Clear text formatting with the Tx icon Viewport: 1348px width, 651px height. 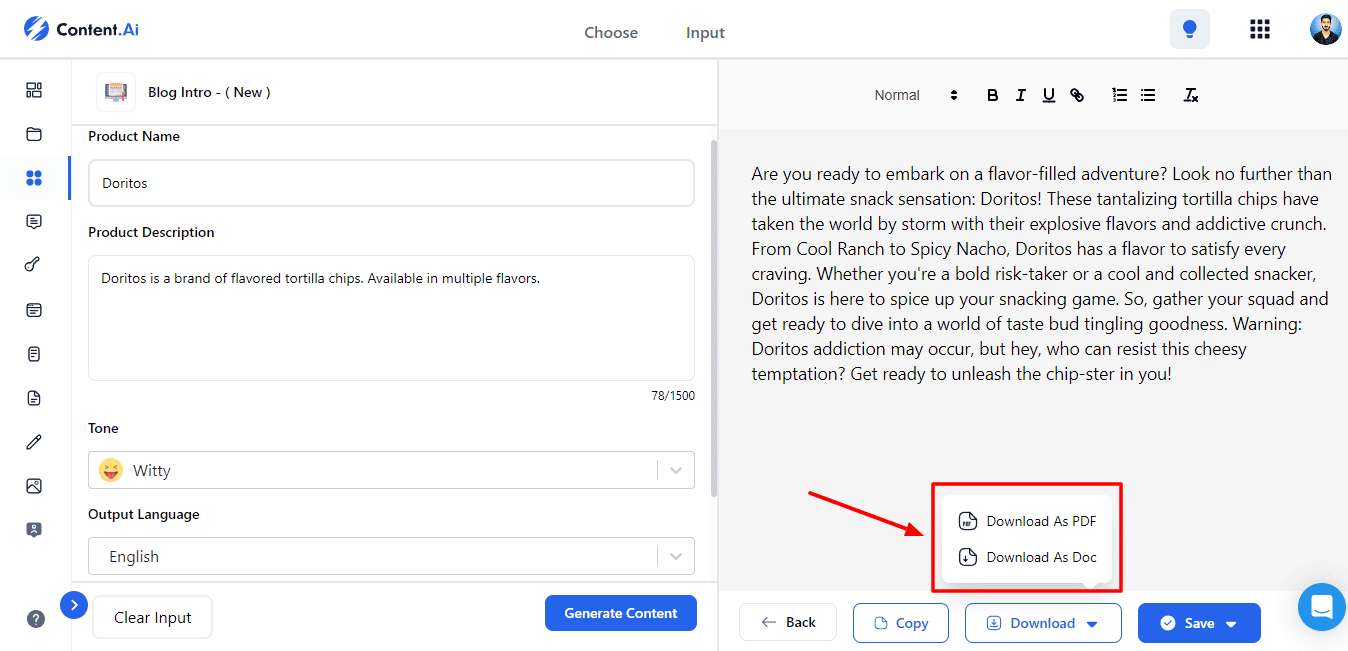coord(1190,95)
